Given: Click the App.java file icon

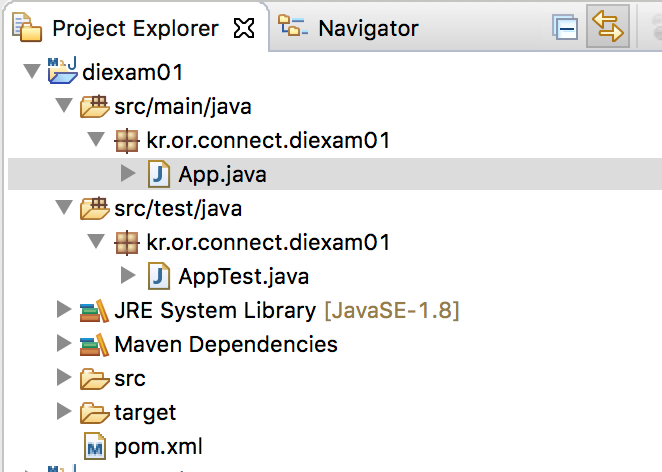Looking at the screenshot, I should click(159, 174).
